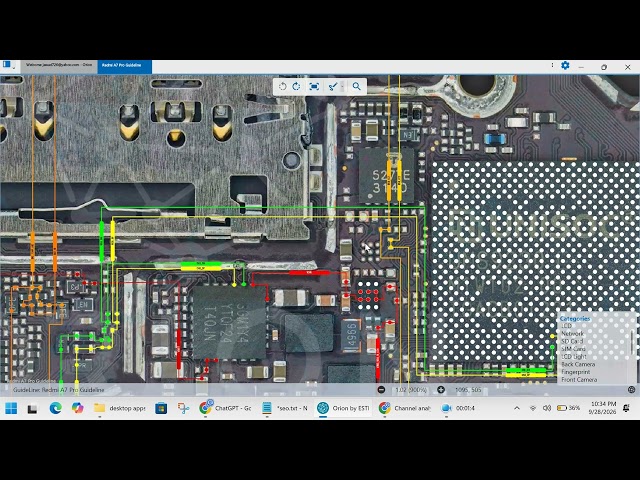640x480 pixels.
Task: Click the screen recorder timer on taskbar
Action: 459,408
